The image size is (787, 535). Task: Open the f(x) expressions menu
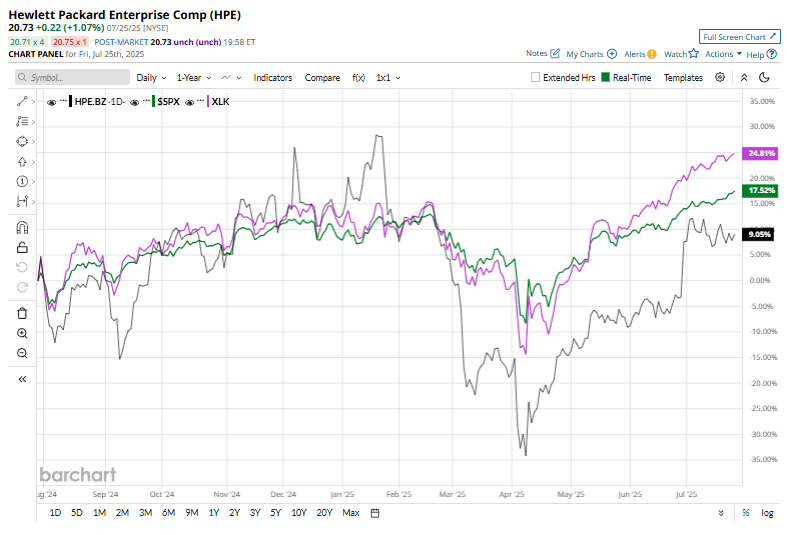358,78
